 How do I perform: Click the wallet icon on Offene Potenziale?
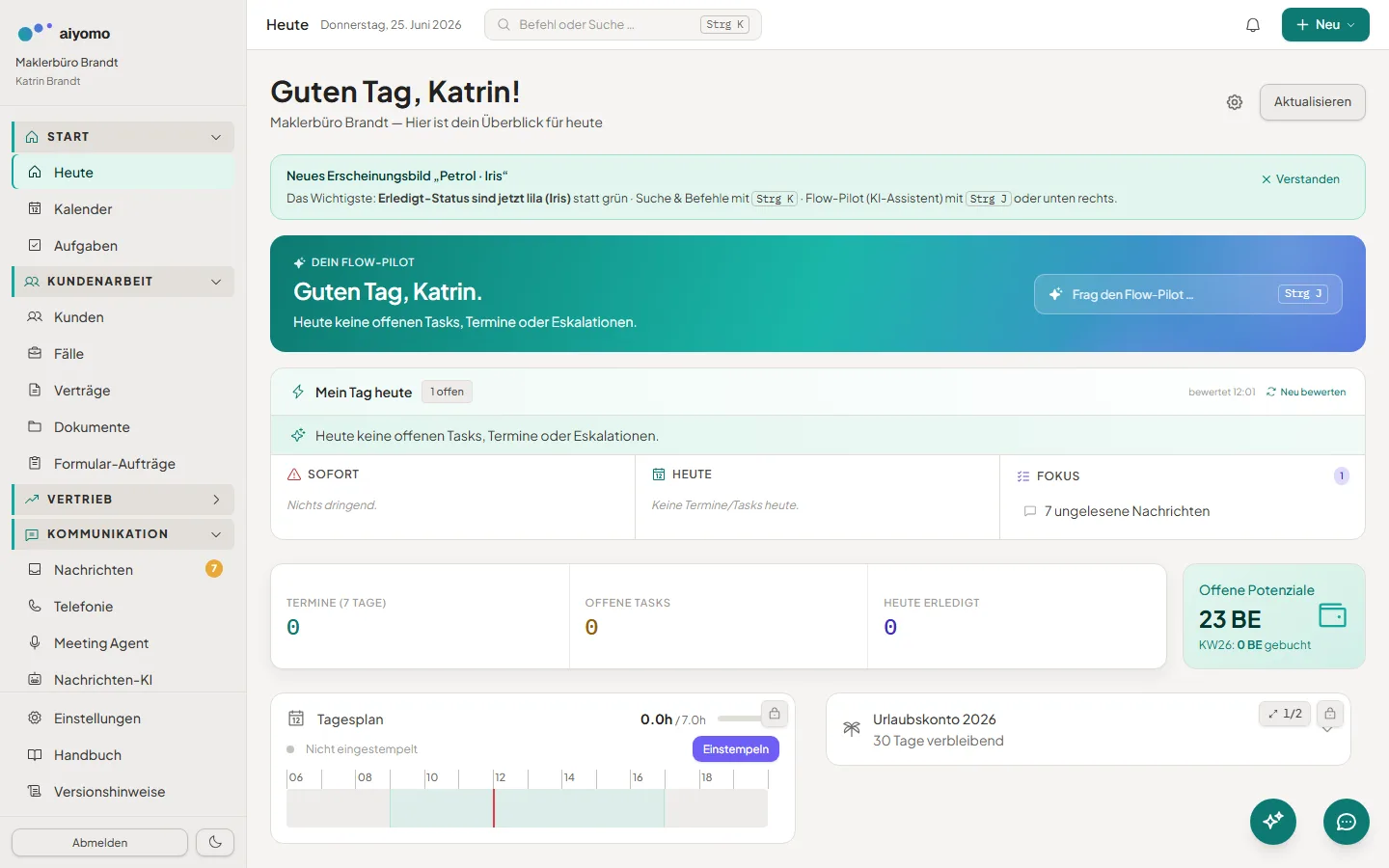[1332, 615]
